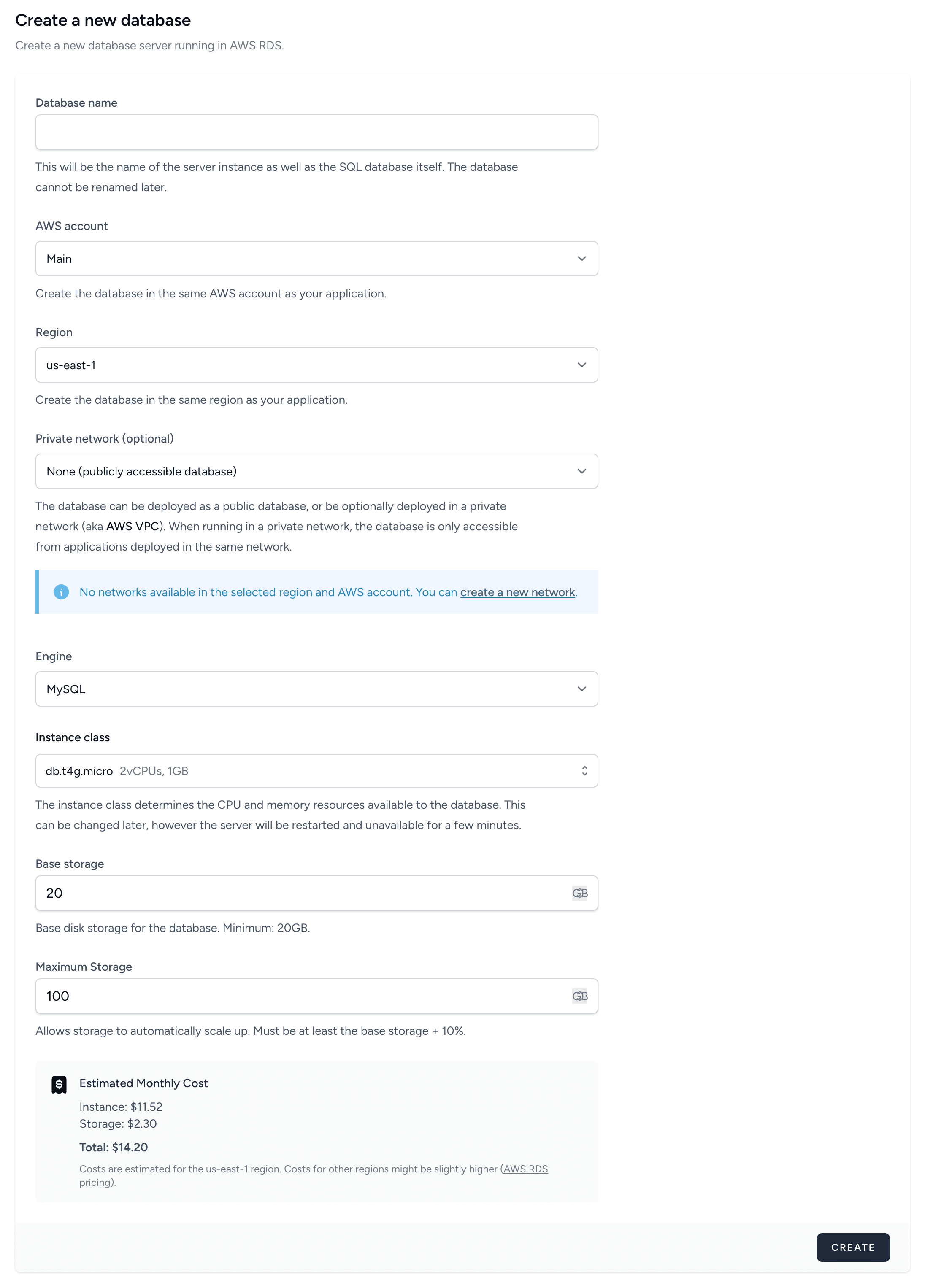This screenshot has width=925, height=1288.
Task: Expand the Region dropdown showing us-east-1
Action: (316, 365)
